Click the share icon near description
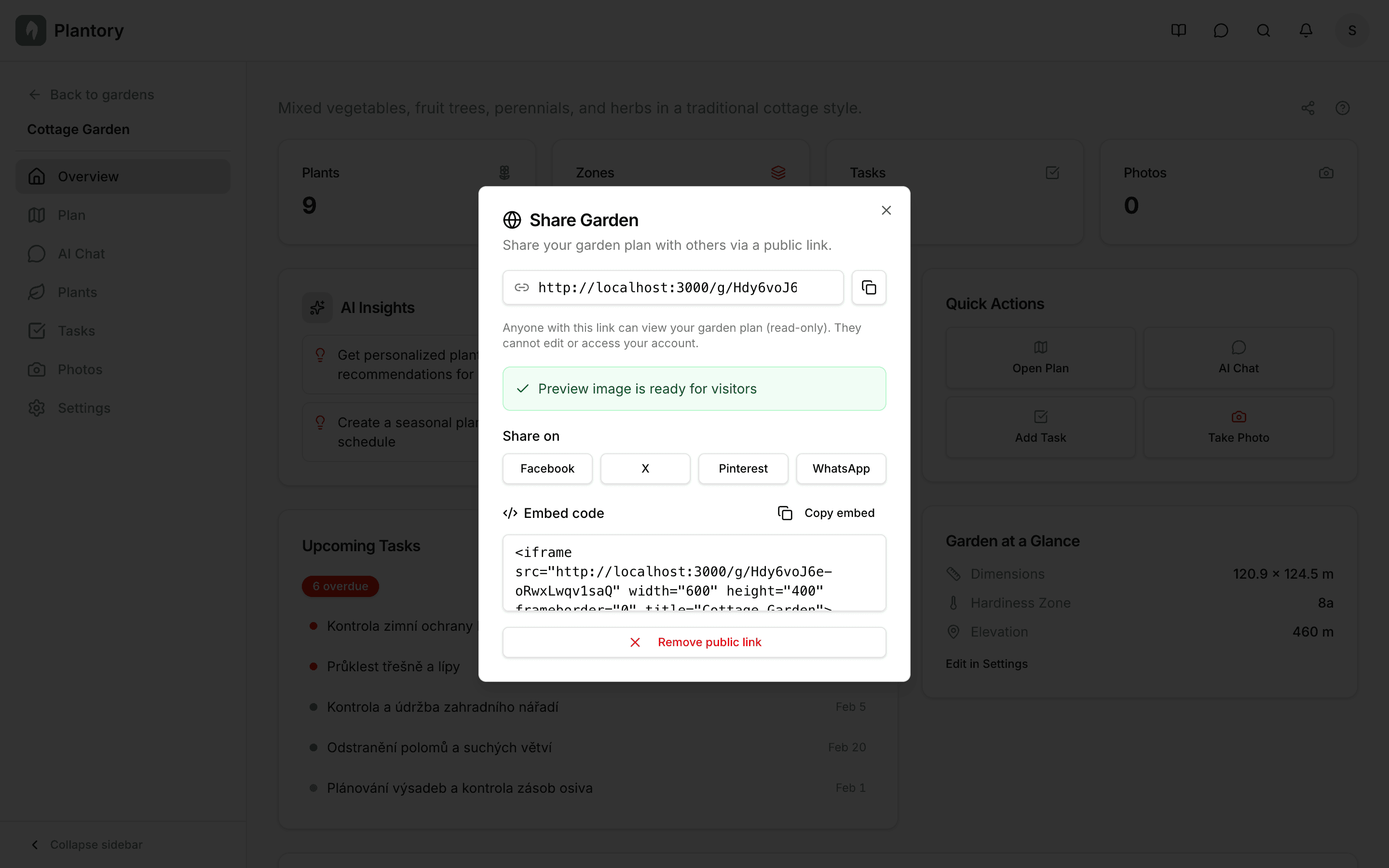This screenshot has width=1389, height=868. pos(1307,108)
